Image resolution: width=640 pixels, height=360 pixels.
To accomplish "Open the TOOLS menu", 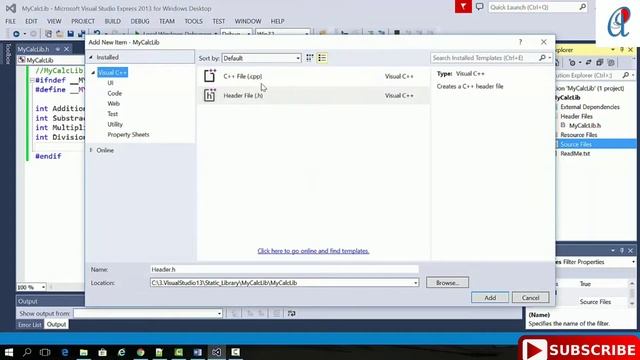I will point(193,21).
